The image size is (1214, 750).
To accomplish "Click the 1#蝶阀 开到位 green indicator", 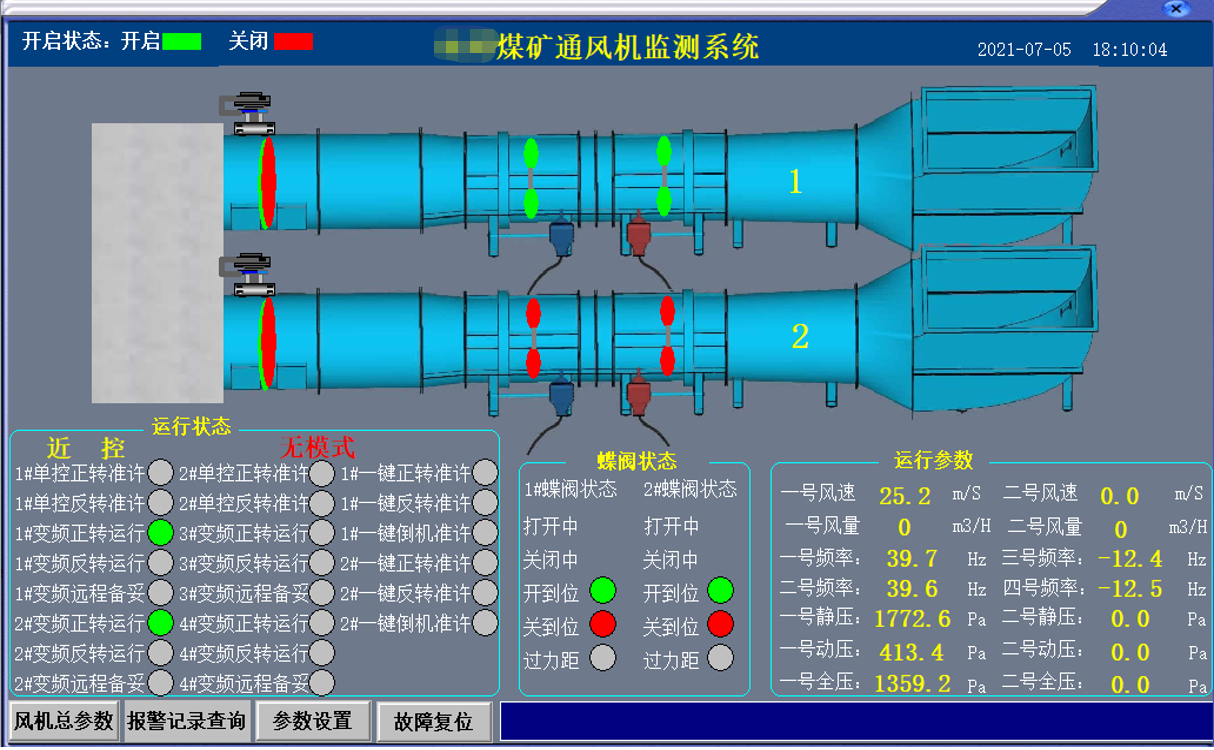I will point(603,590).
